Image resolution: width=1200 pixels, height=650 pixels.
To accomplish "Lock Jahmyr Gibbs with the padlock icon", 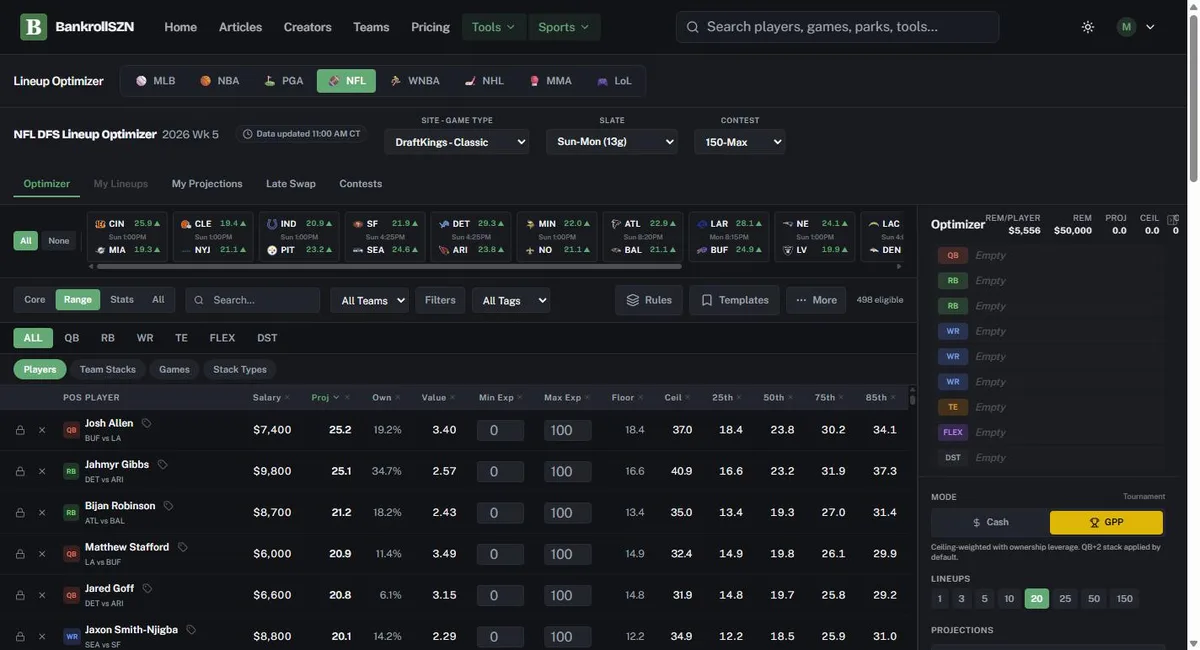I will [x=20, y=471].
